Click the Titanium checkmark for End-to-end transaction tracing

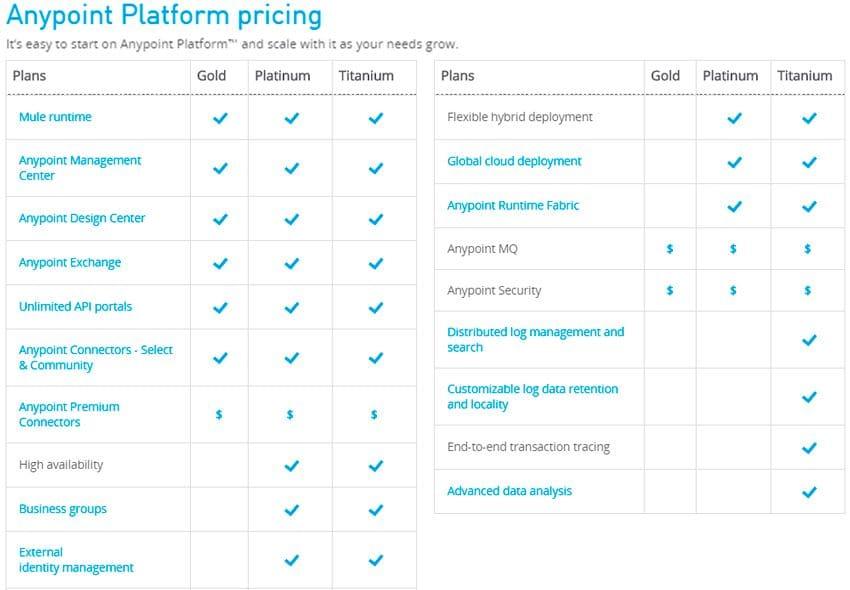pos(809,448)
